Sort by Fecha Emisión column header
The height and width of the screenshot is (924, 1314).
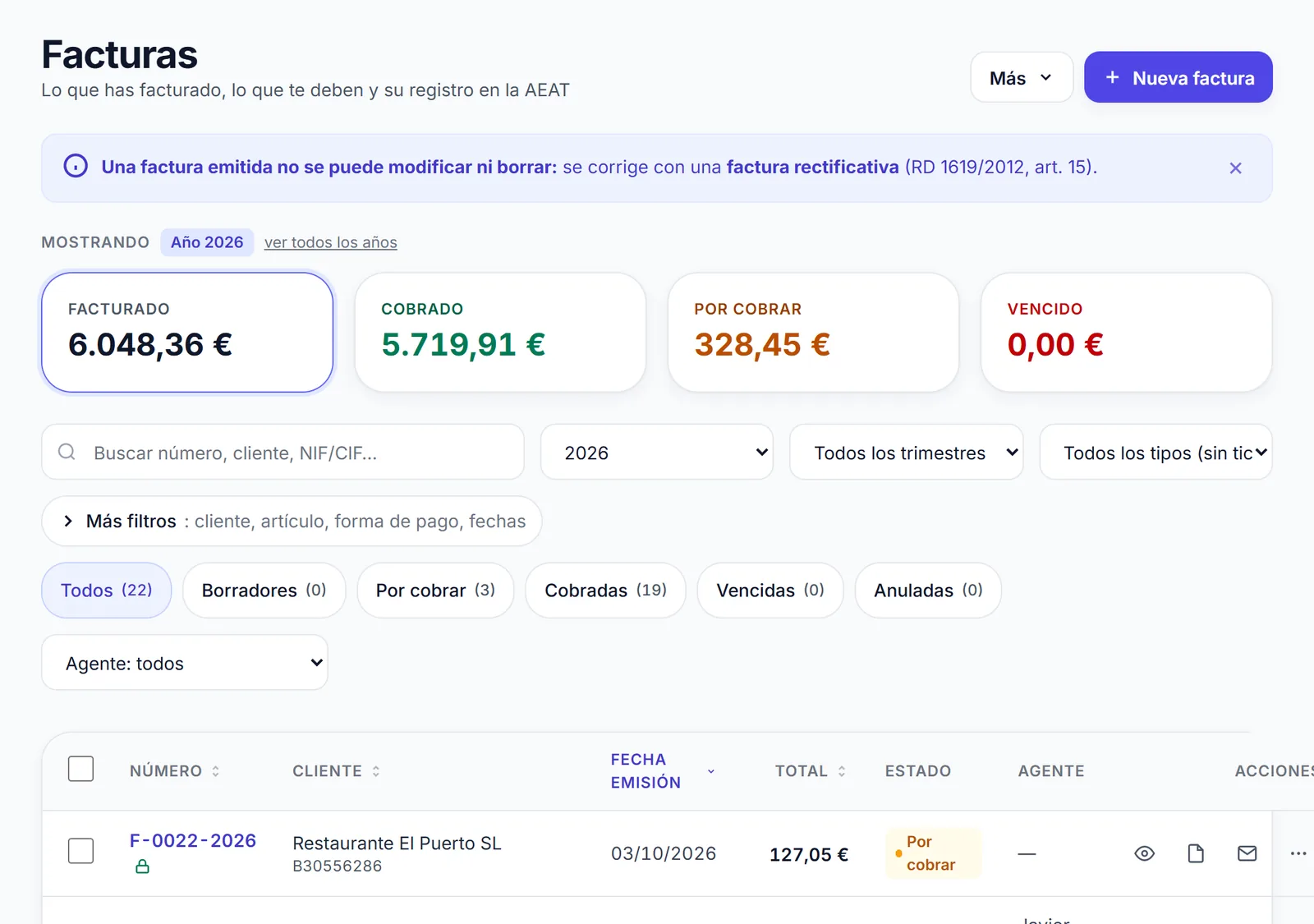coord(663,771)
